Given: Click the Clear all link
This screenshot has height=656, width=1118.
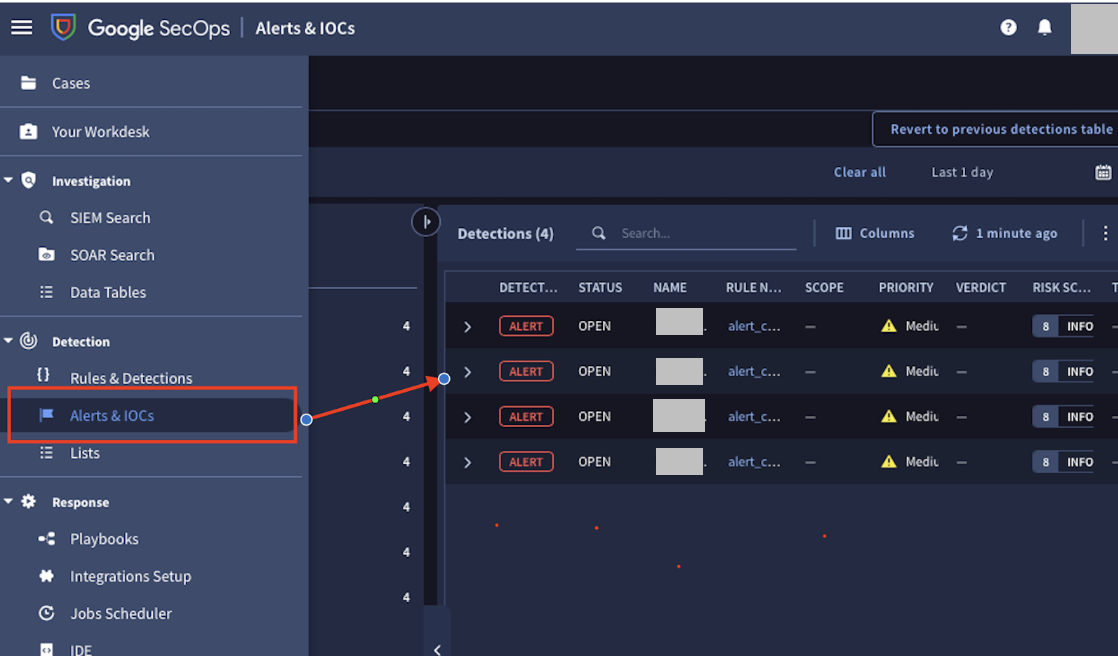Looking at the screenshot, I should tap(859, 172).
